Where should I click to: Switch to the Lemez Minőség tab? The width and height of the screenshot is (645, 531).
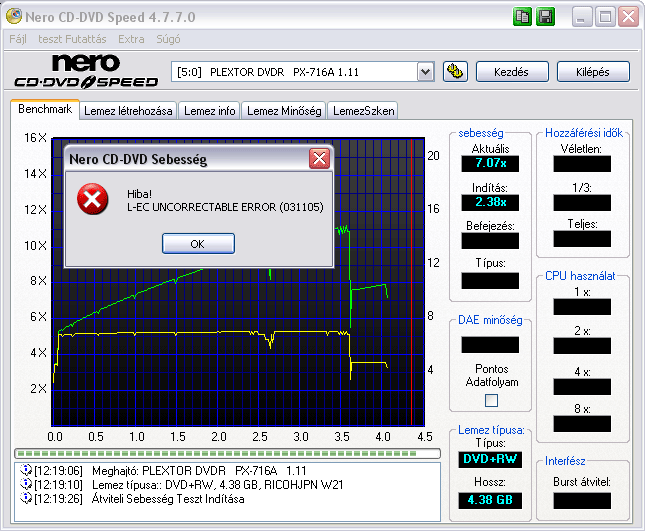click(x=284, y=111)
